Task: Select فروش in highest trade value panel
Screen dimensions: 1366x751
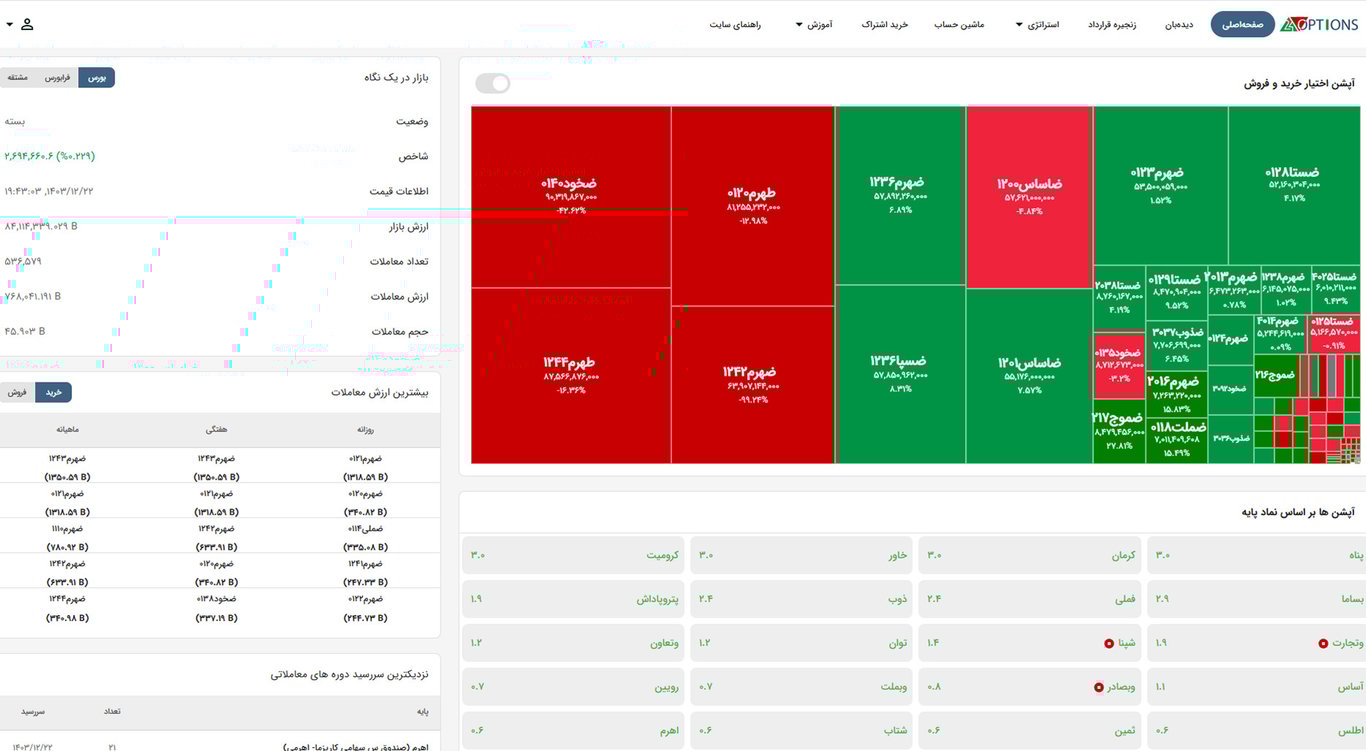Action: tap(17, 393)
